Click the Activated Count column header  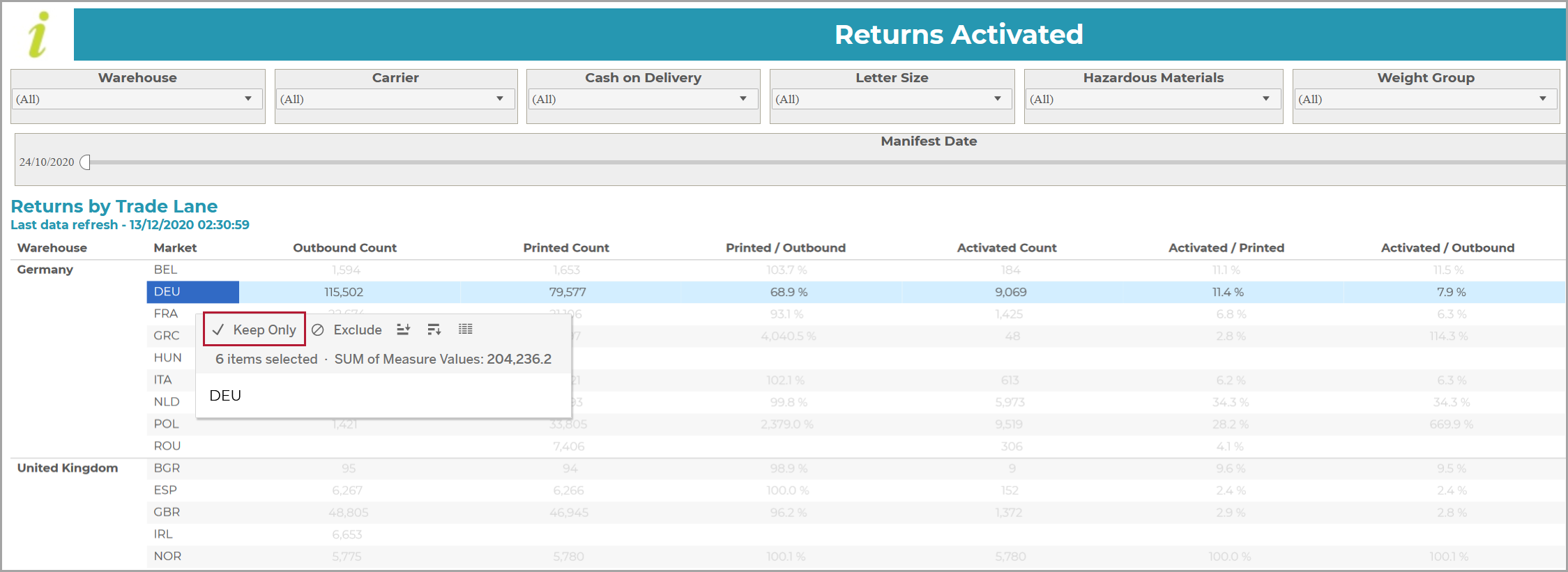(x=1007, y=248)
